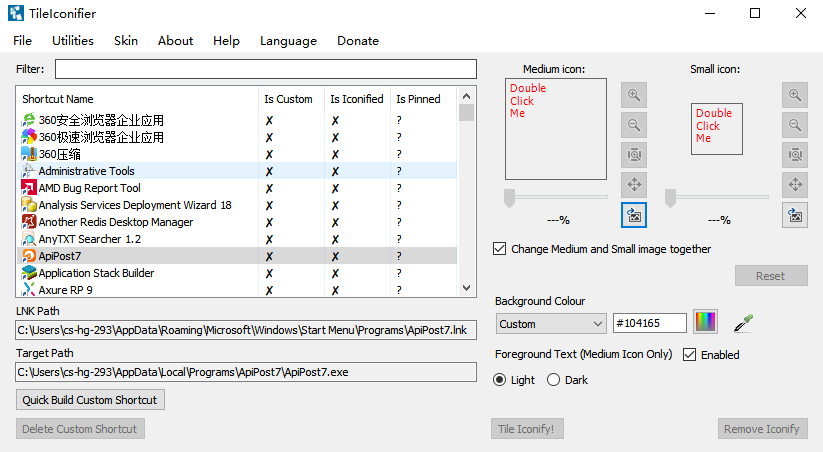Click the ApiPost7 shortcut icon
The width and height of the screenshot is (823, 452).
[x=29, y=256]
